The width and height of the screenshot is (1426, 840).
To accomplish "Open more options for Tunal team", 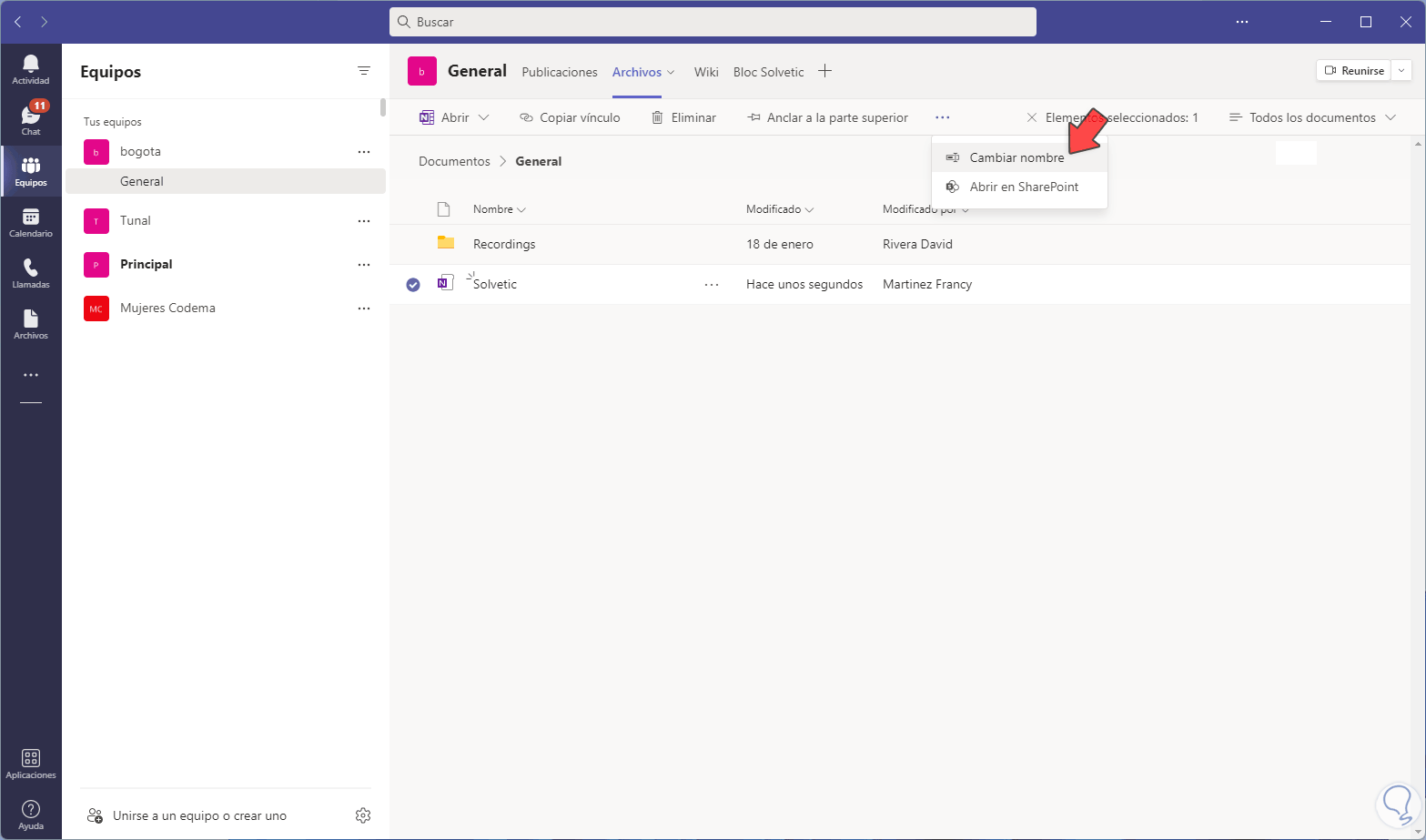I will [364, 221].
